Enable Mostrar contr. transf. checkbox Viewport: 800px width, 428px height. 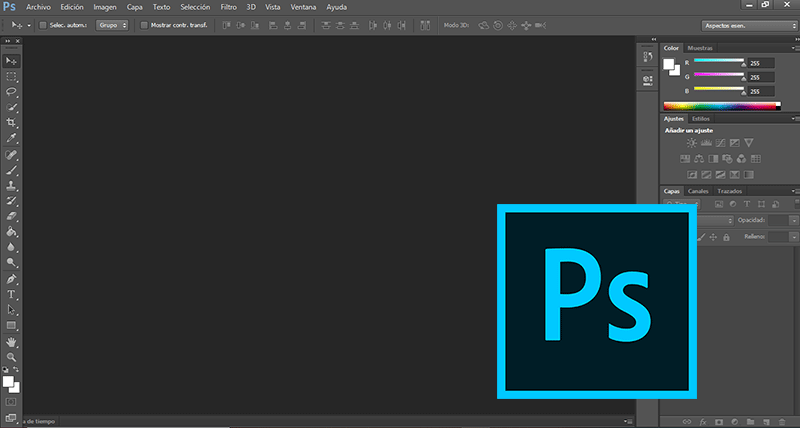[144, 25]
